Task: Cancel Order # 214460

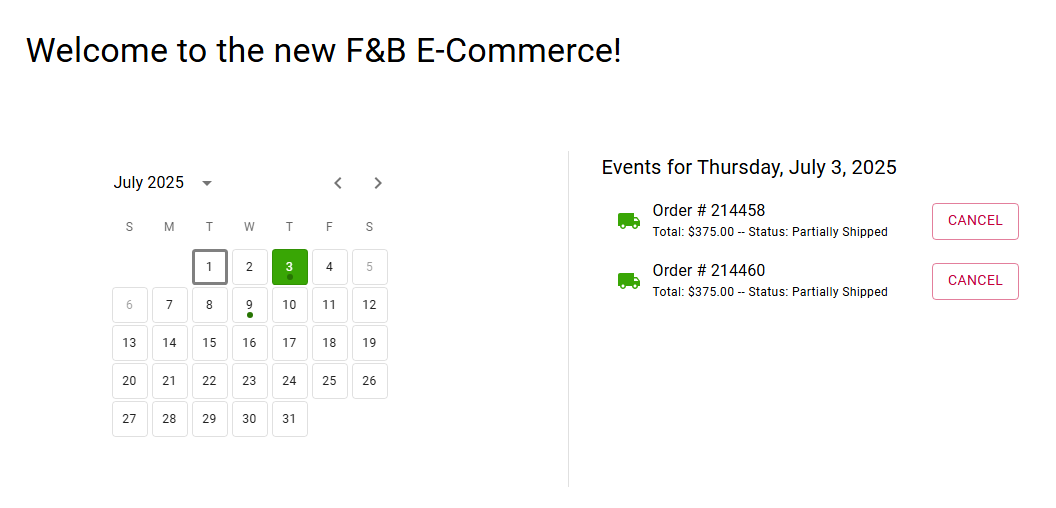Action: pos(974,281)
